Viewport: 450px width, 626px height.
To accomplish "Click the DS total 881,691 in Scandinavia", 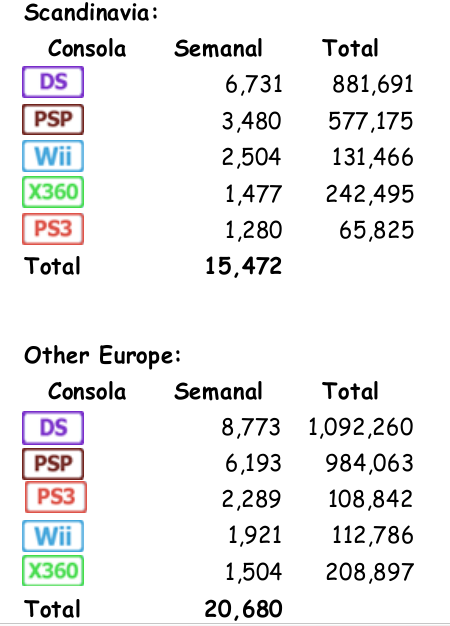I will click(x=373, y=84).
